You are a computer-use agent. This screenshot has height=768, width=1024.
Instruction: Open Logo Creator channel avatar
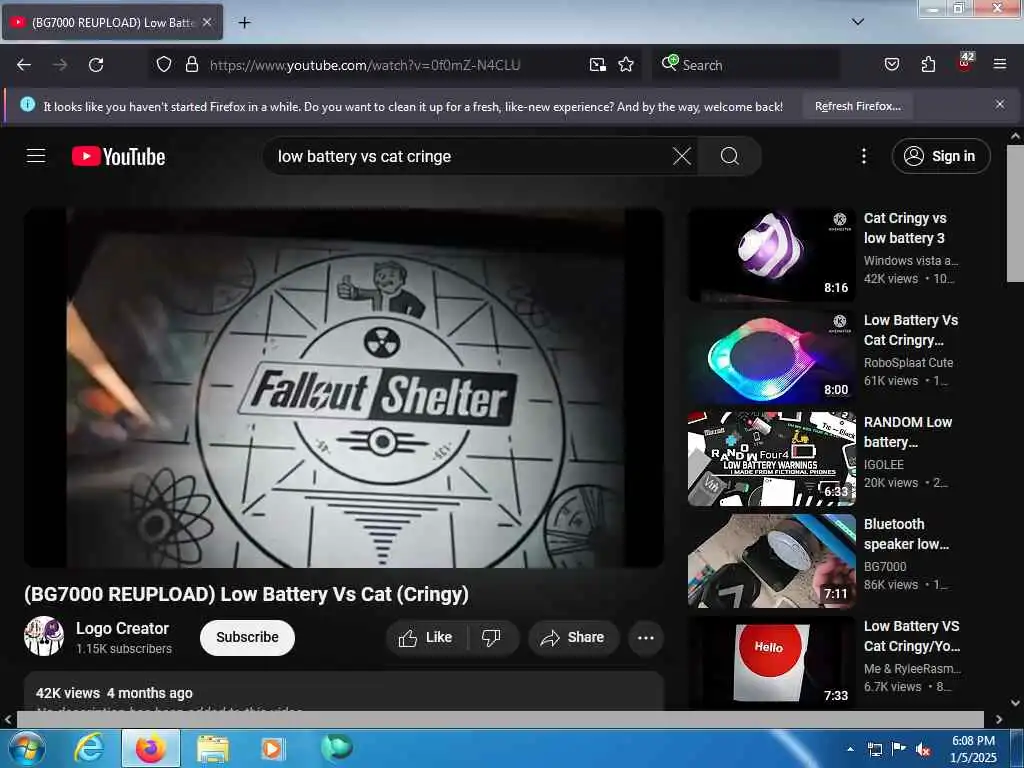pos(44,636)
